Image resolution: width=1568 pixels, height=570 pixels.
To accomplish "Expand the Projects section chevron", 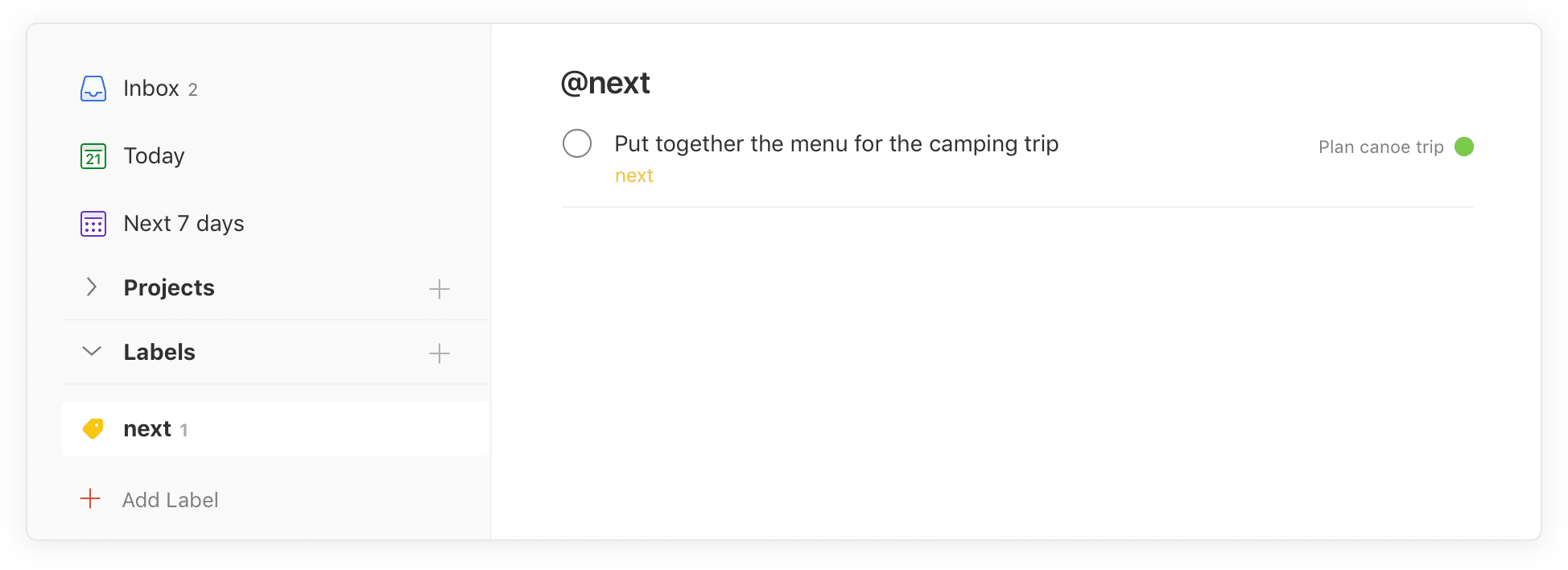I will 92,287.
